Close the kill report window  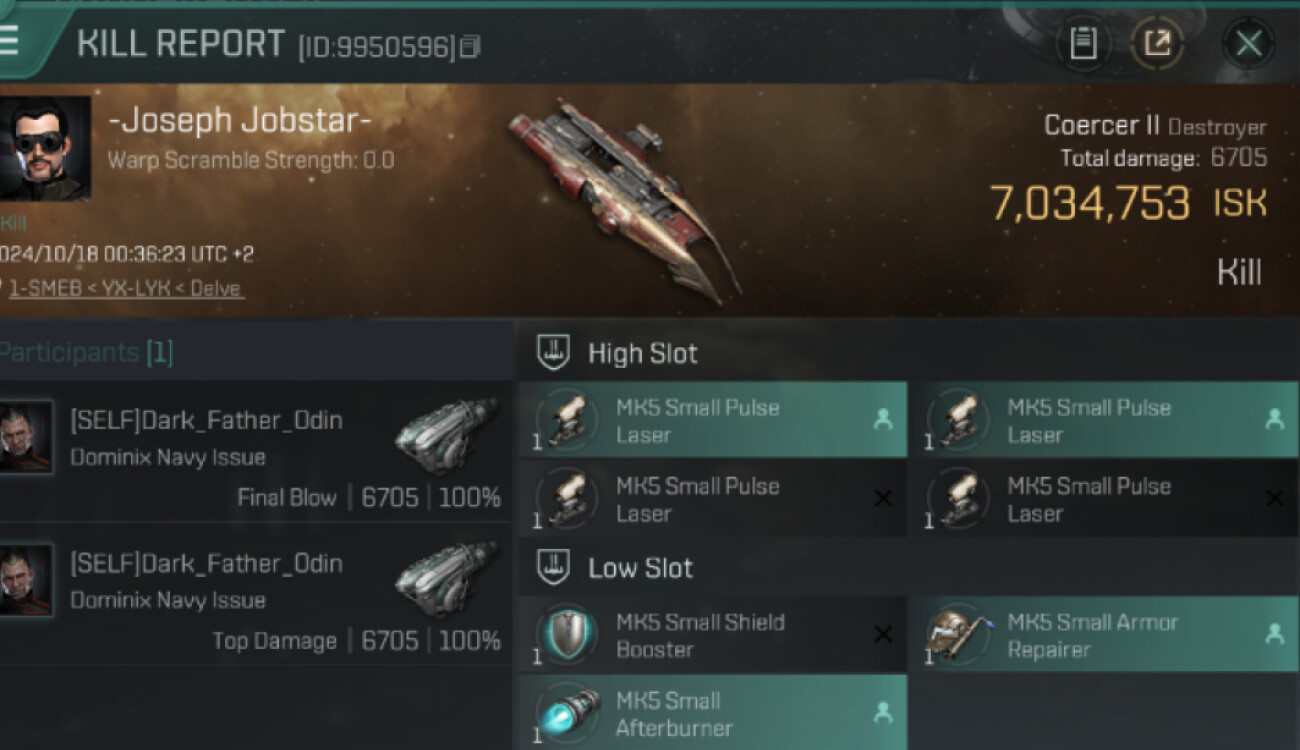click(x=1248, y=43)
